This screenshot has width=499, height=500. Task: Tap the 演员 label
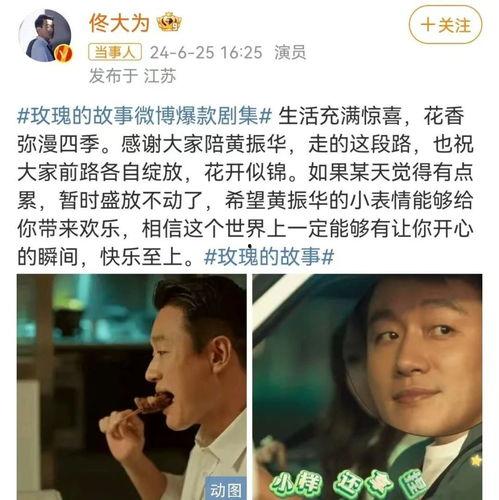coord(290,52)
